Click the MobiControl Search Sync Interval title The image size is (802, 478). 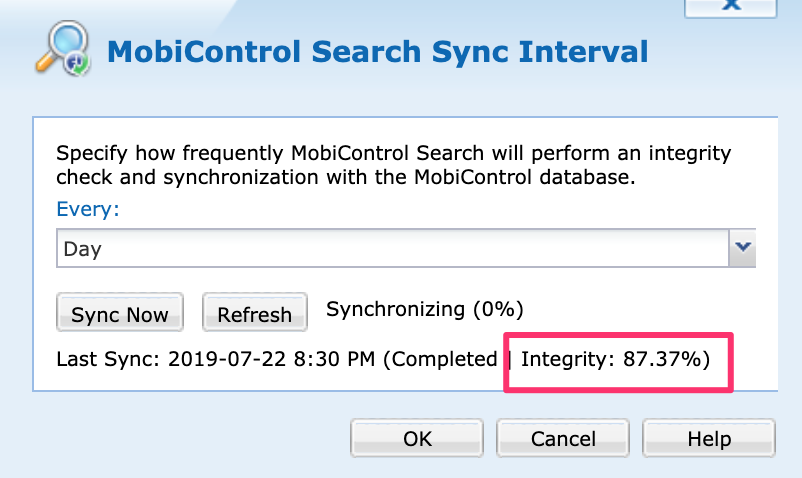377,51
